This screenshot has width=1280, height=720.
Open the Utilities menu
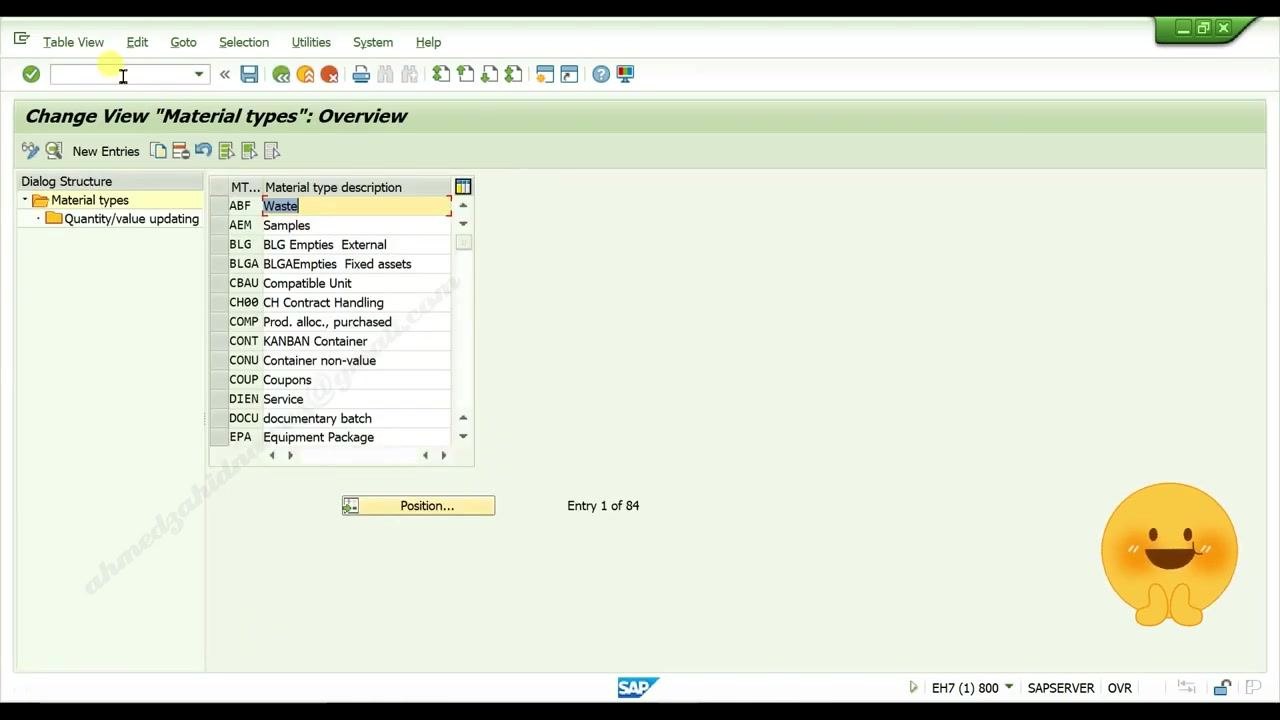tap(311, 42)
